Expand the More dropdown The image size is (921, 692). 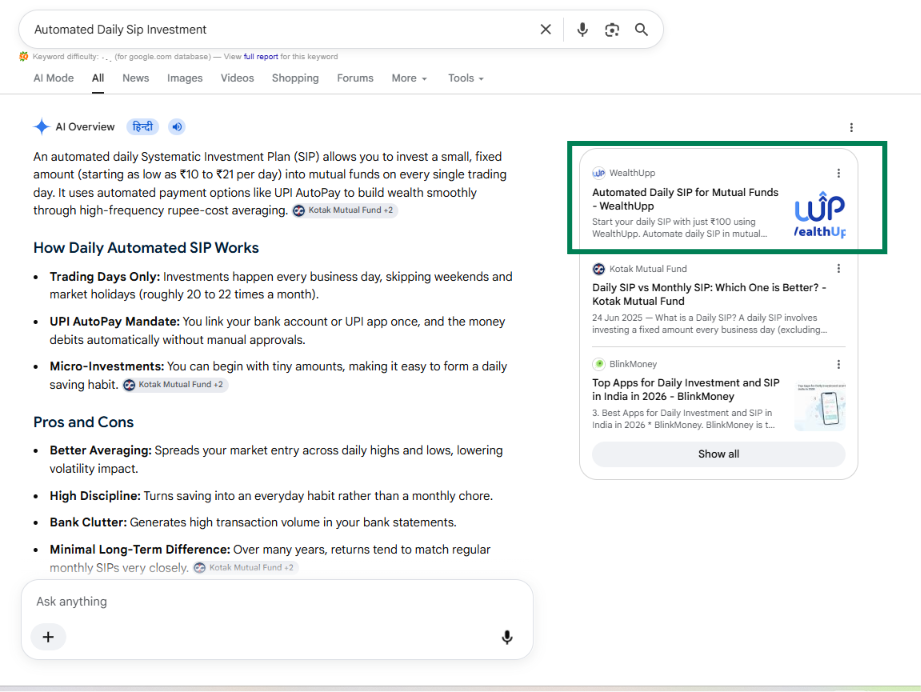(409, 78)
